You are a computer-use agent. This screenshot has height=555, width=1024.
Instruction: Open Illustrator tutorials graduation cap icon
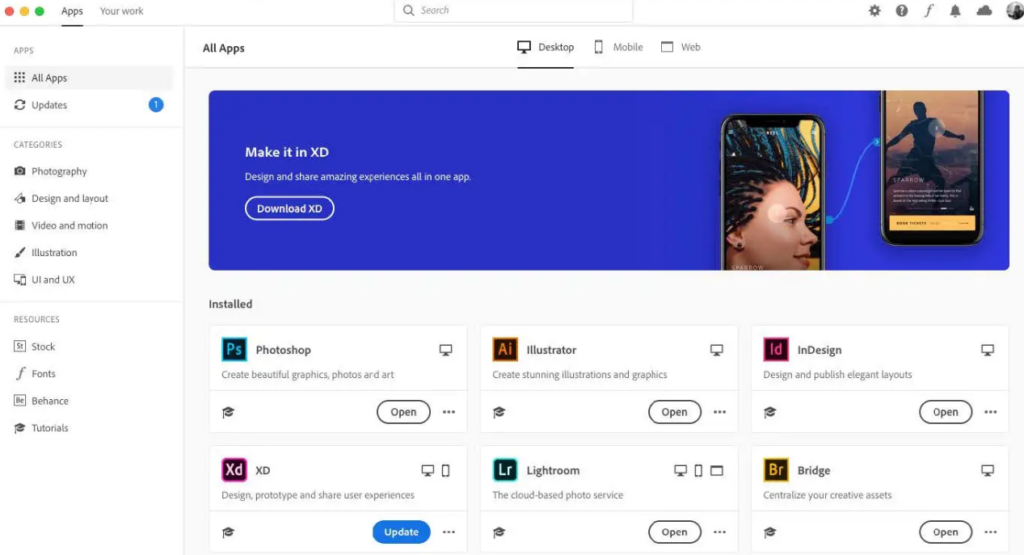[499, 412]
